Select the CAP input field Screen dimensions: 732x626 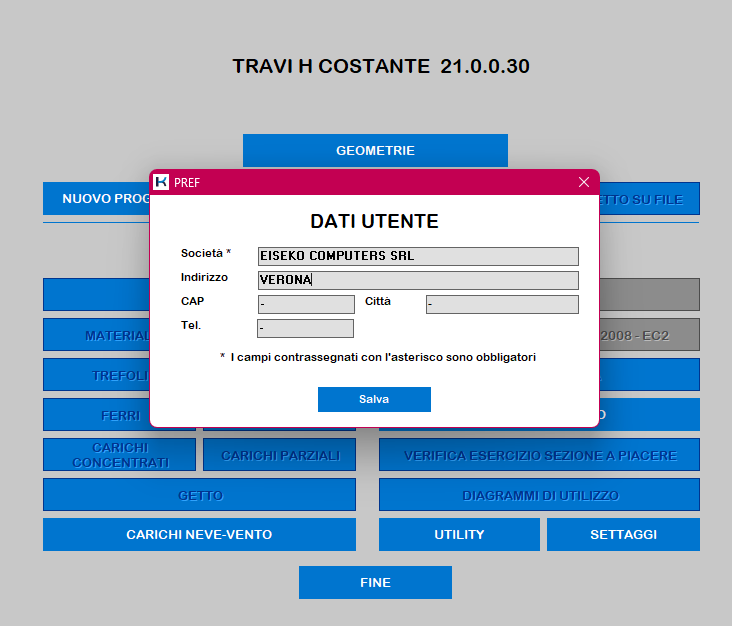point(305,304)
